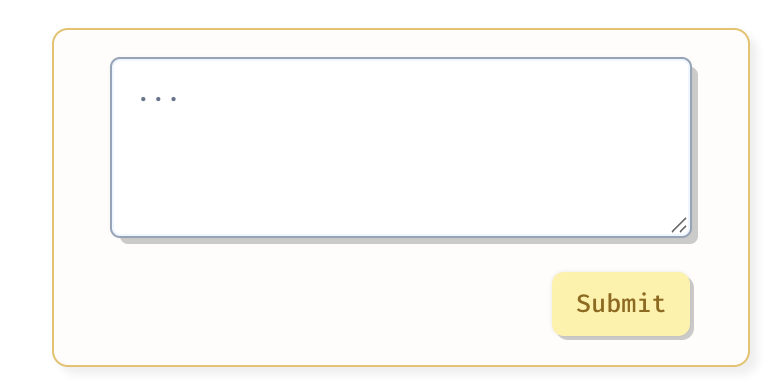The height and width of the screenshot is (392, 784).
Task: Click the three-dot placeholder text
Action: (158, 99)
